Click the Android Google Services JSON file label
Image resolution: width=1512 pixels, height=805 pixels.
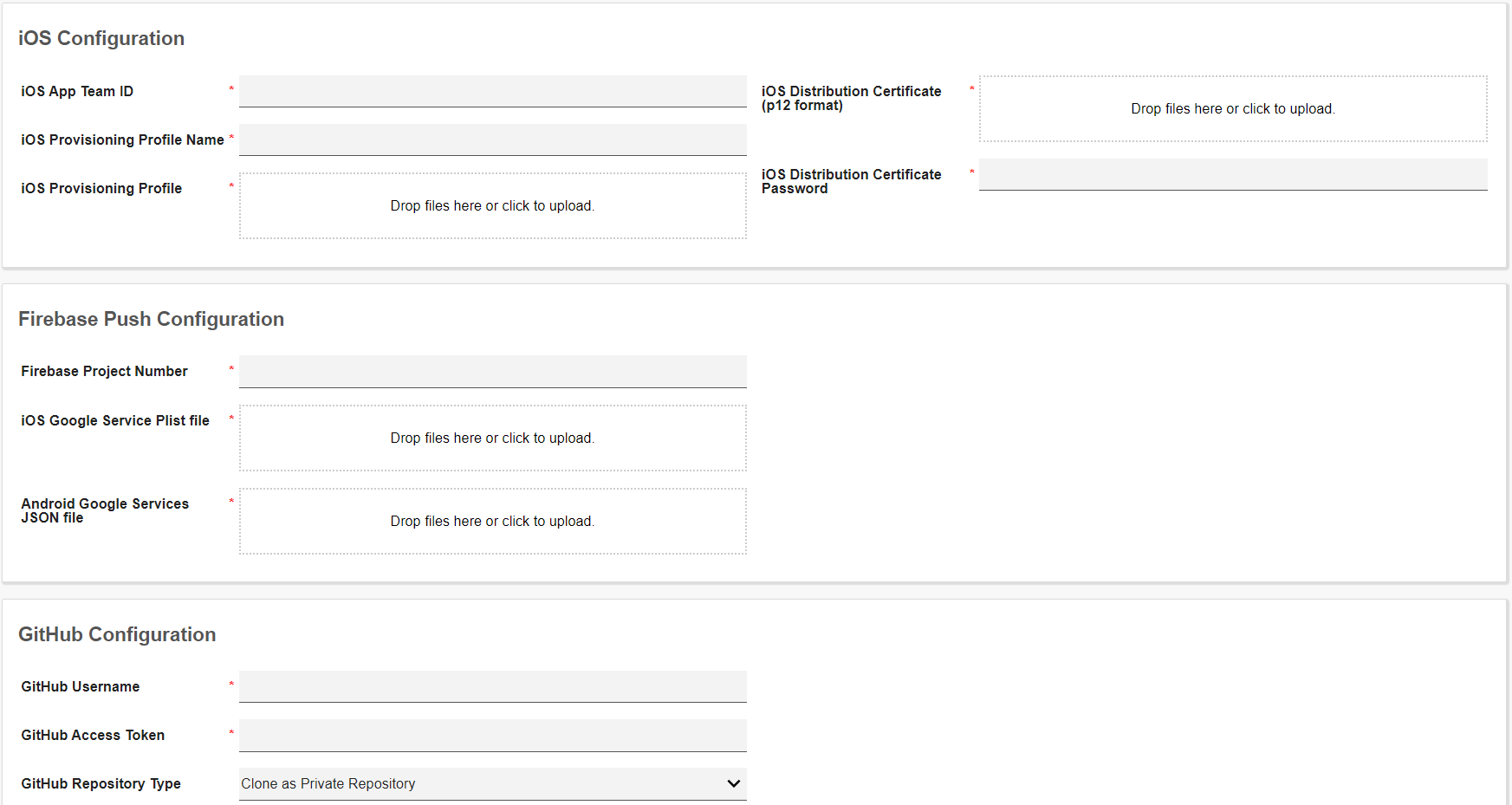(105, 510)
